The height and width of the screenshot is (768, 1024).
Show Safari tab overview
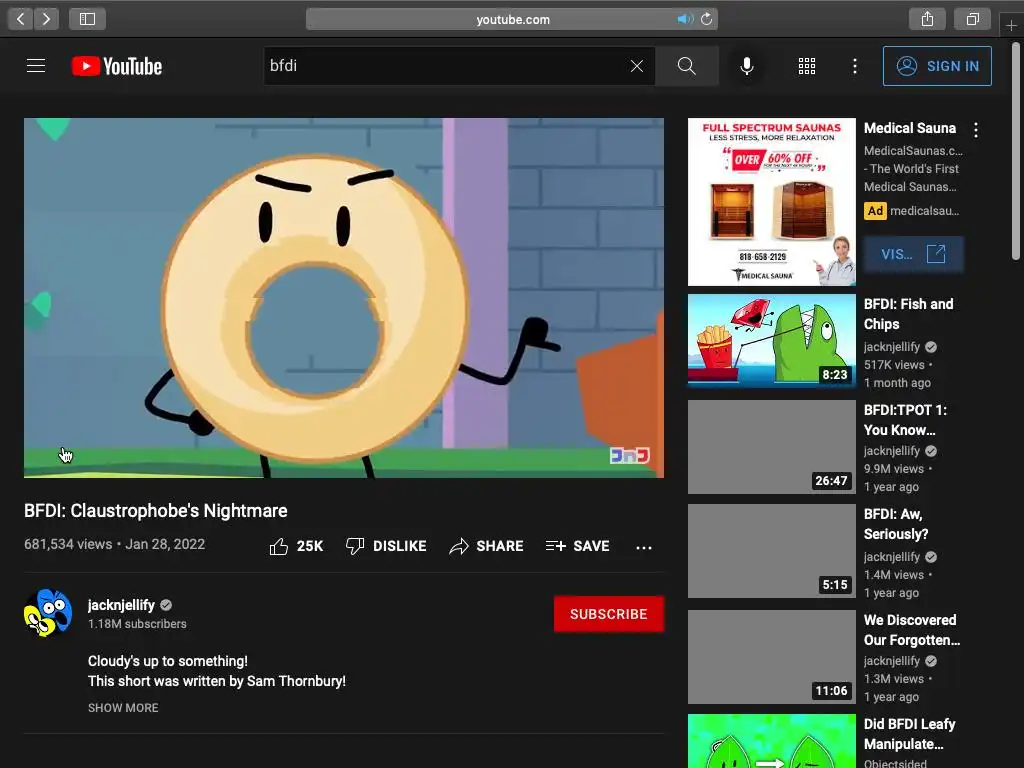click(x=972, y=19)
